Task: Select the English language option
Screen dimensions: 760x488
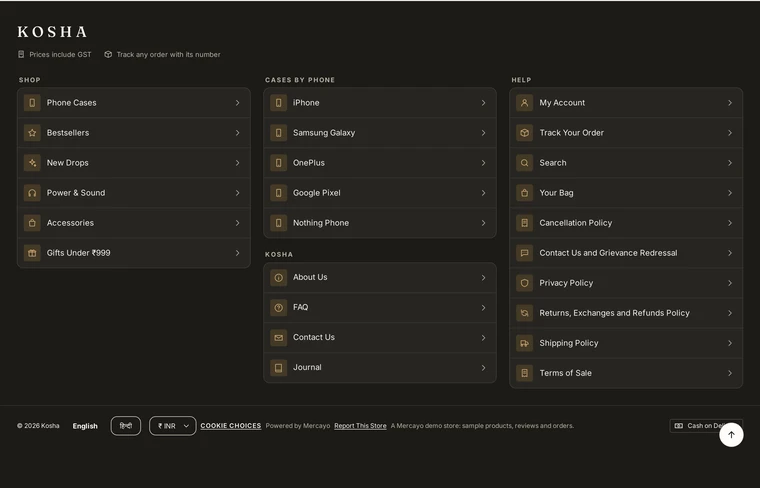Action: pyautogui.click(x=85, y=426)
